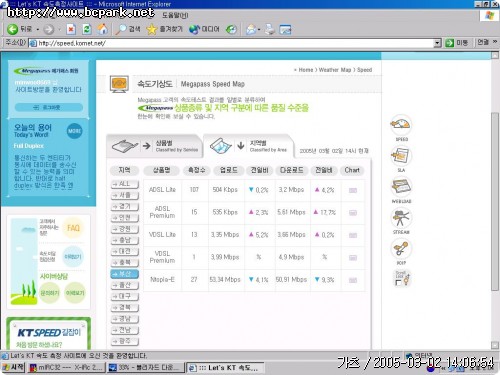The width and height of the screenshot is (500, 375).
Task: Click the green Refresh page icon
Action: tap(87, 29)
